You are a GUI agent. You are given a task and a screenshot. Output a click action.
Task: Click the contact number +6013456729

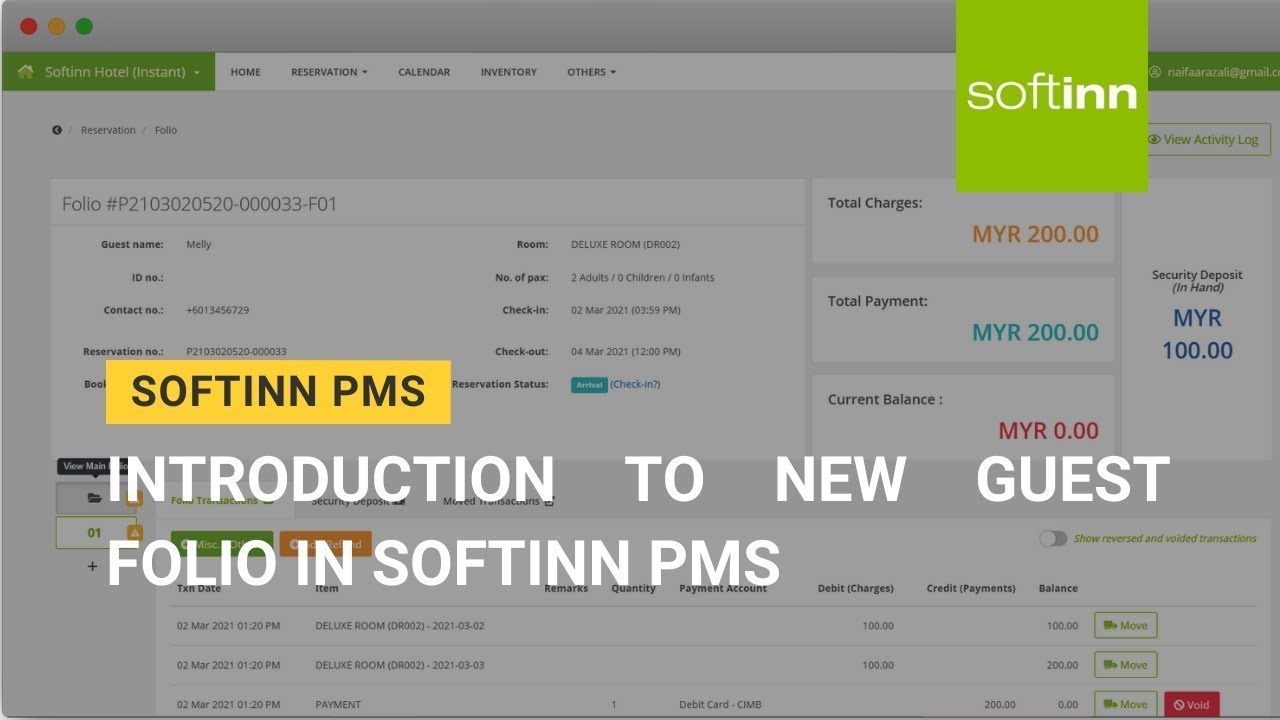click(x=217, y=310)
